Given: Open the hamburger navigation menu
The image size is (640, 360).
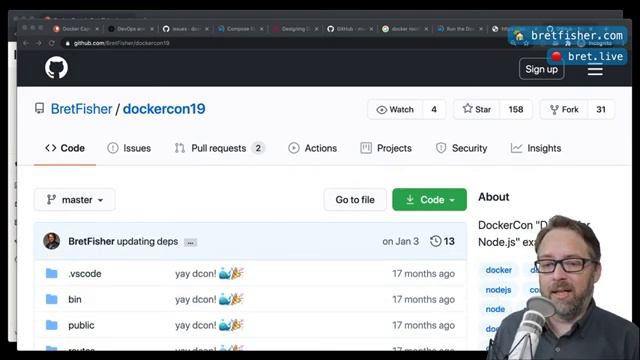Looking at the screenshot, I should (595, 70).
